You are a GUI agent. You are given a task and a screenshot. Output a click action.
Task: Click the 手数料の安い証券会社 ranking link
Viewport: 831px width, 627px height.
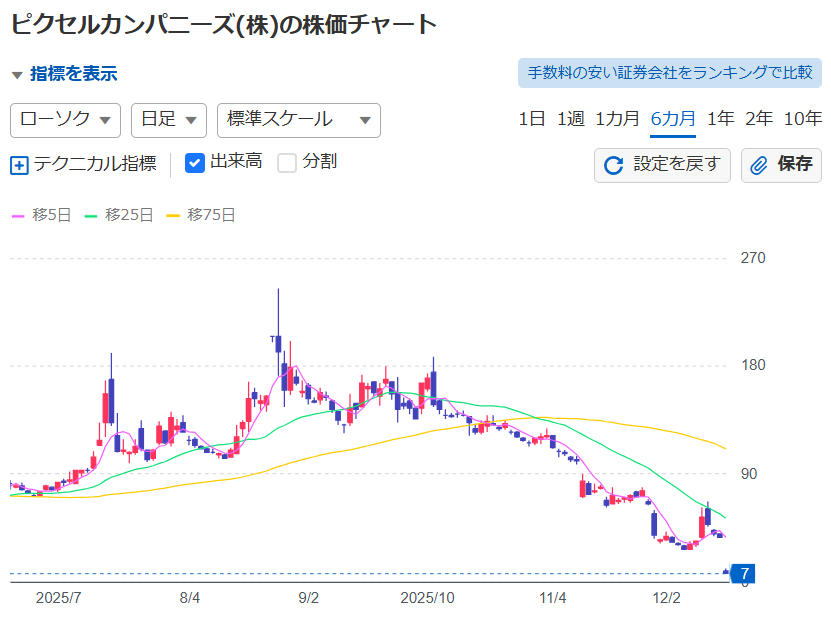(669, 73)
